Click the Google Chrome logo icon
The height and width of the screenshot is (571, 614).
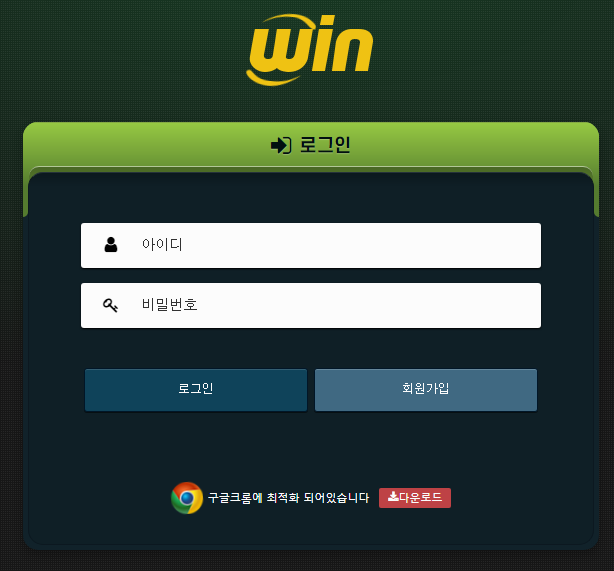point(187,498)
